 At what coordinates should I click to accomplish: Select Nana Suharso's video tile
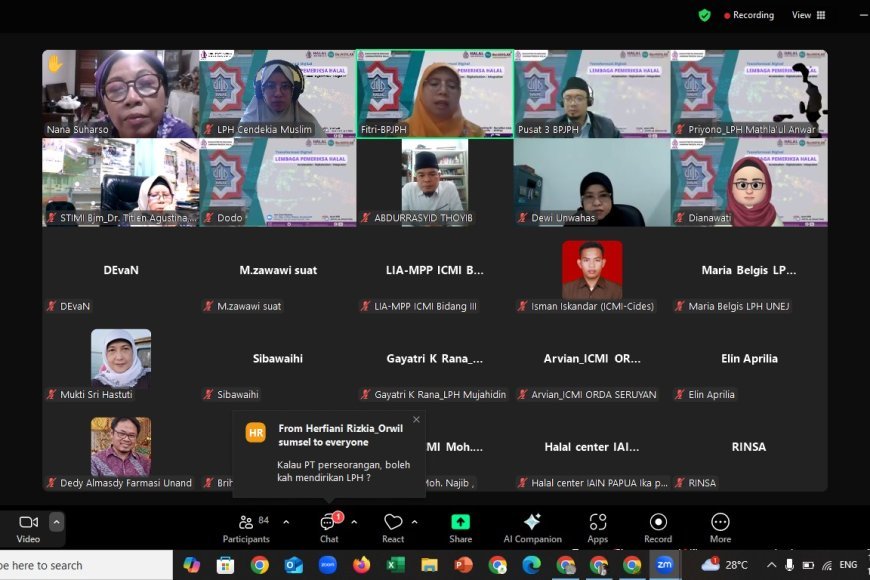[x=120, y=94]
